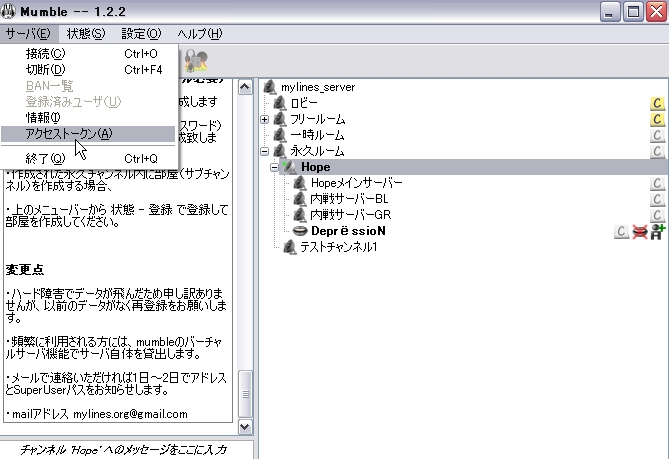The height and width of the screenshot is (459, 669).
Task: Open the 状態(S) menu
Action: pos(86,34)
